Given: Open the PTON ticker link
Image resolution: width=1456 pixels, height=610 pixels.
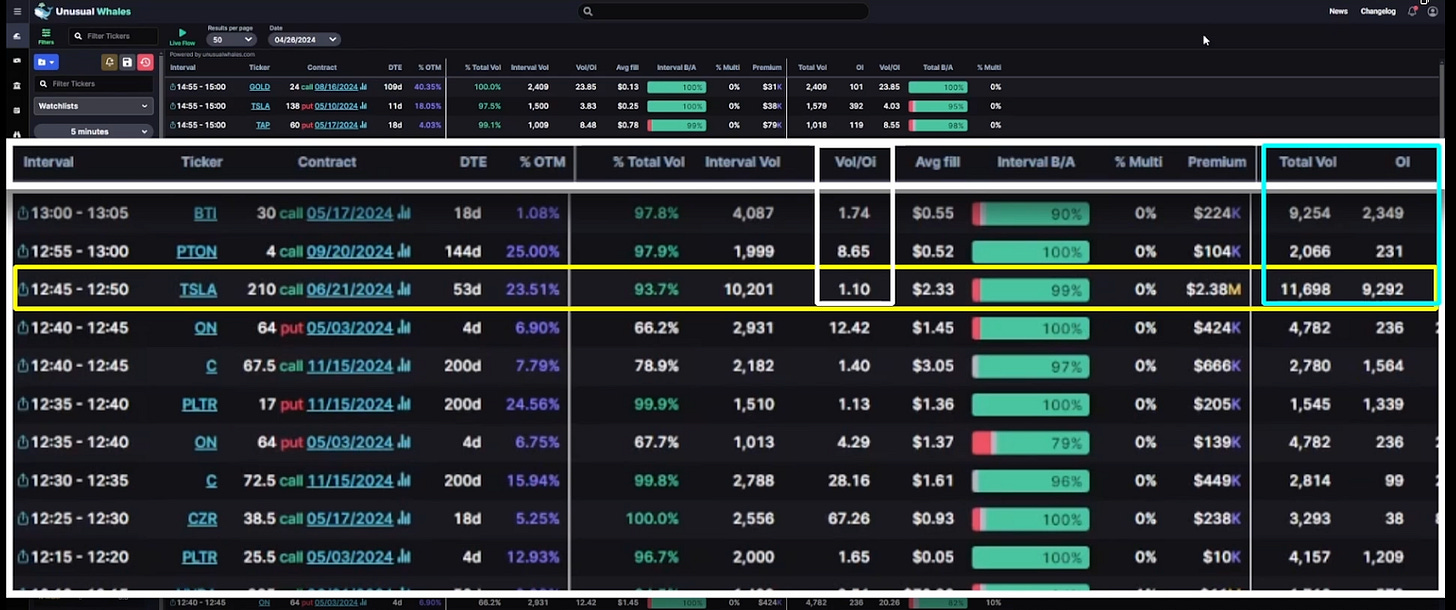Looking at the screenshot, I should pos(197,252).
